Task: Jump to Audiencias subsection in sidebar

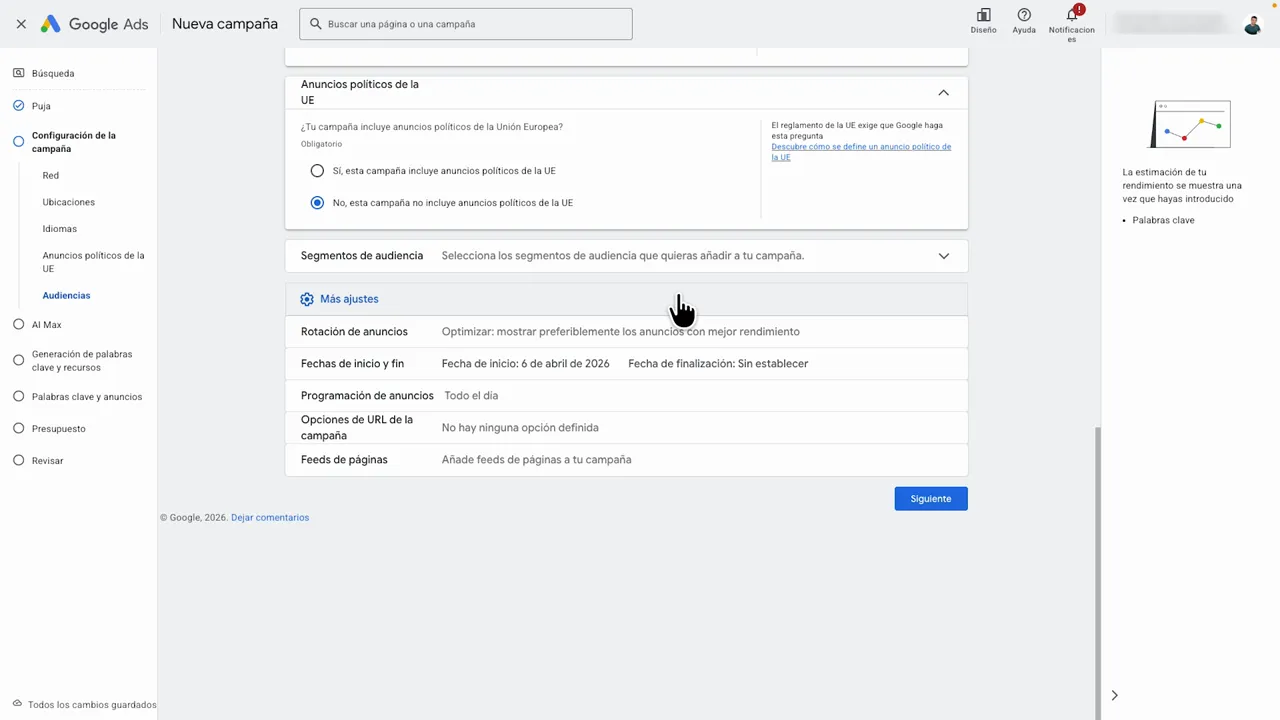Action: pos(66,296)
